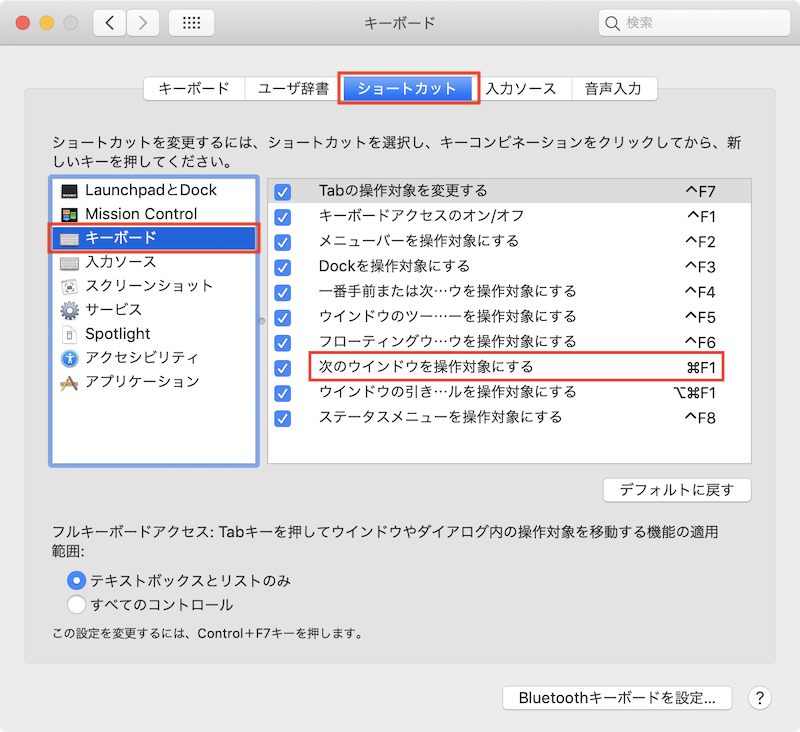Click the 入力ソース icon in the sidebar
This screenshot has height=732, width=800.
69,263
